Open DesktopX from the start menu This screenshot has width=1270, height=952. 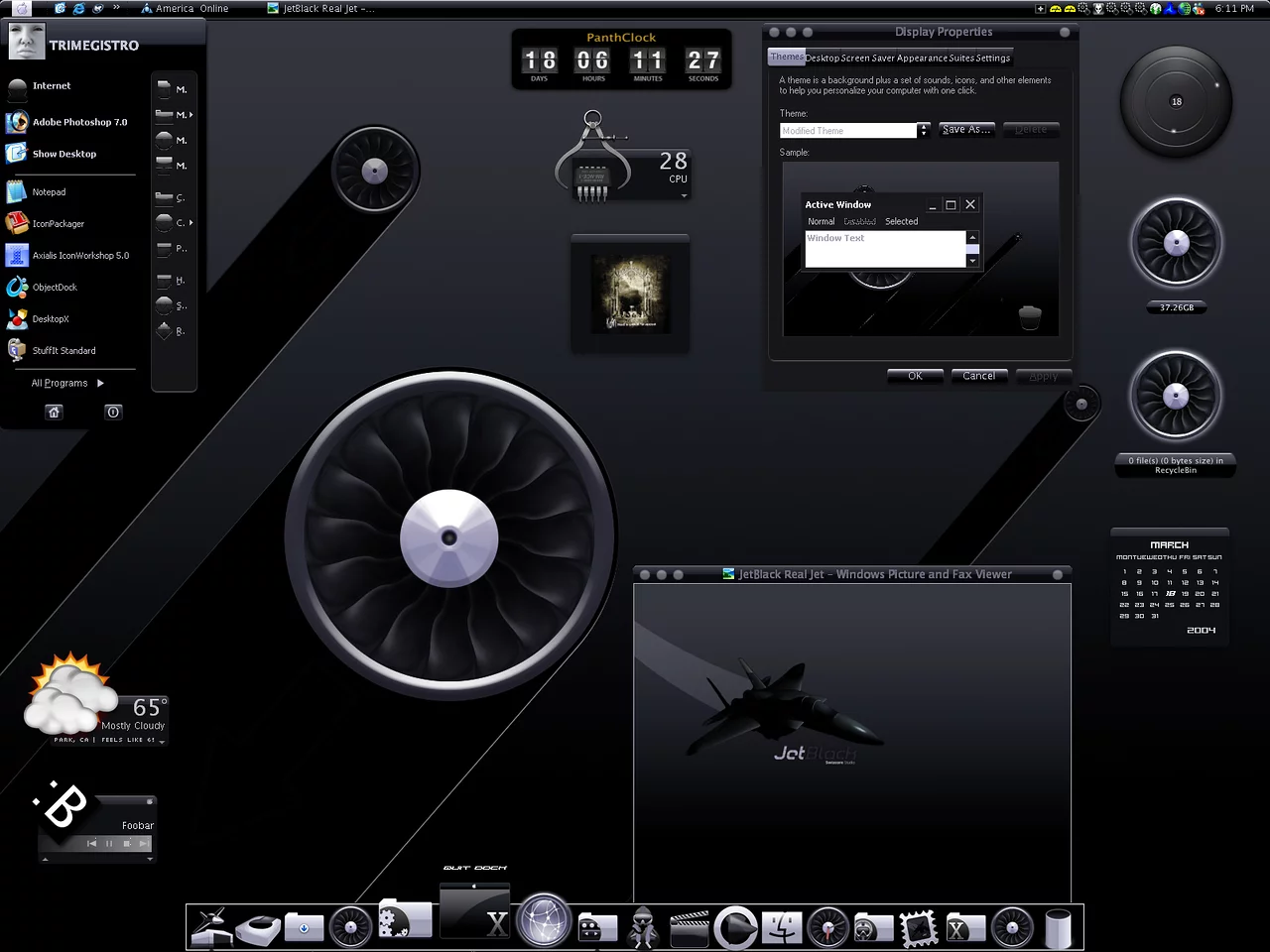point(50,319)
